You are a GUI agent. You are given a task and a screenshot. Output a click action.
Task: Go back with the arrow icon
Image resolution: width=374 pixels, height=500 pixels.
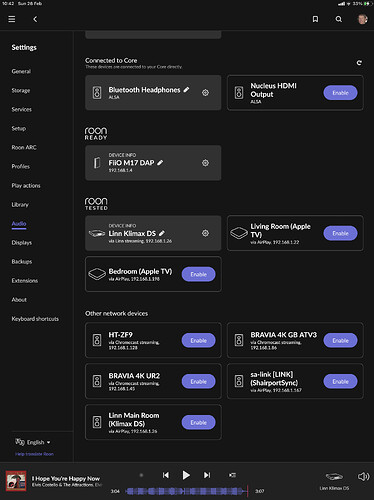click(x=35, y=19)
